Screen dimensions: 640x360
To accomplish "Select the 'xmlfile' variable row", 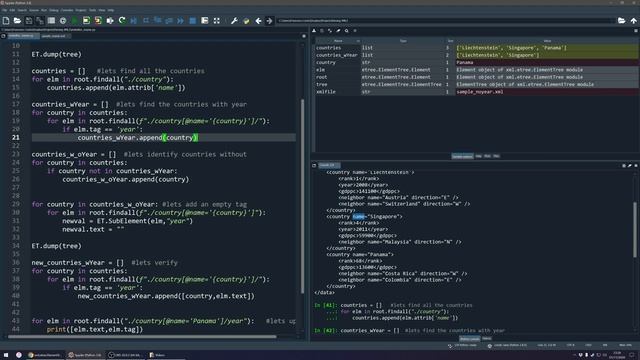I will [477, 92].
